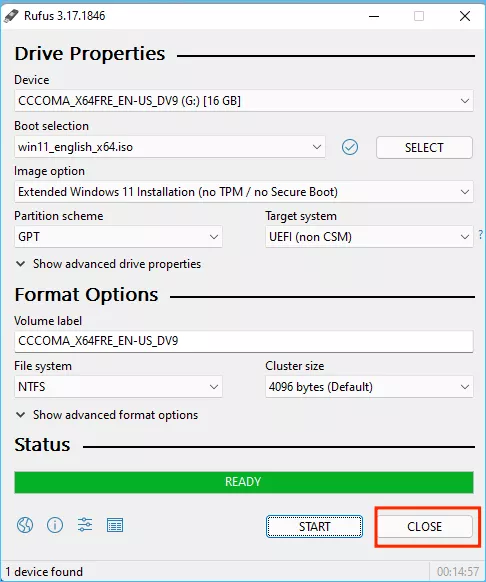
Task: Expand Show advanced format options
Action: pos(107,415)
